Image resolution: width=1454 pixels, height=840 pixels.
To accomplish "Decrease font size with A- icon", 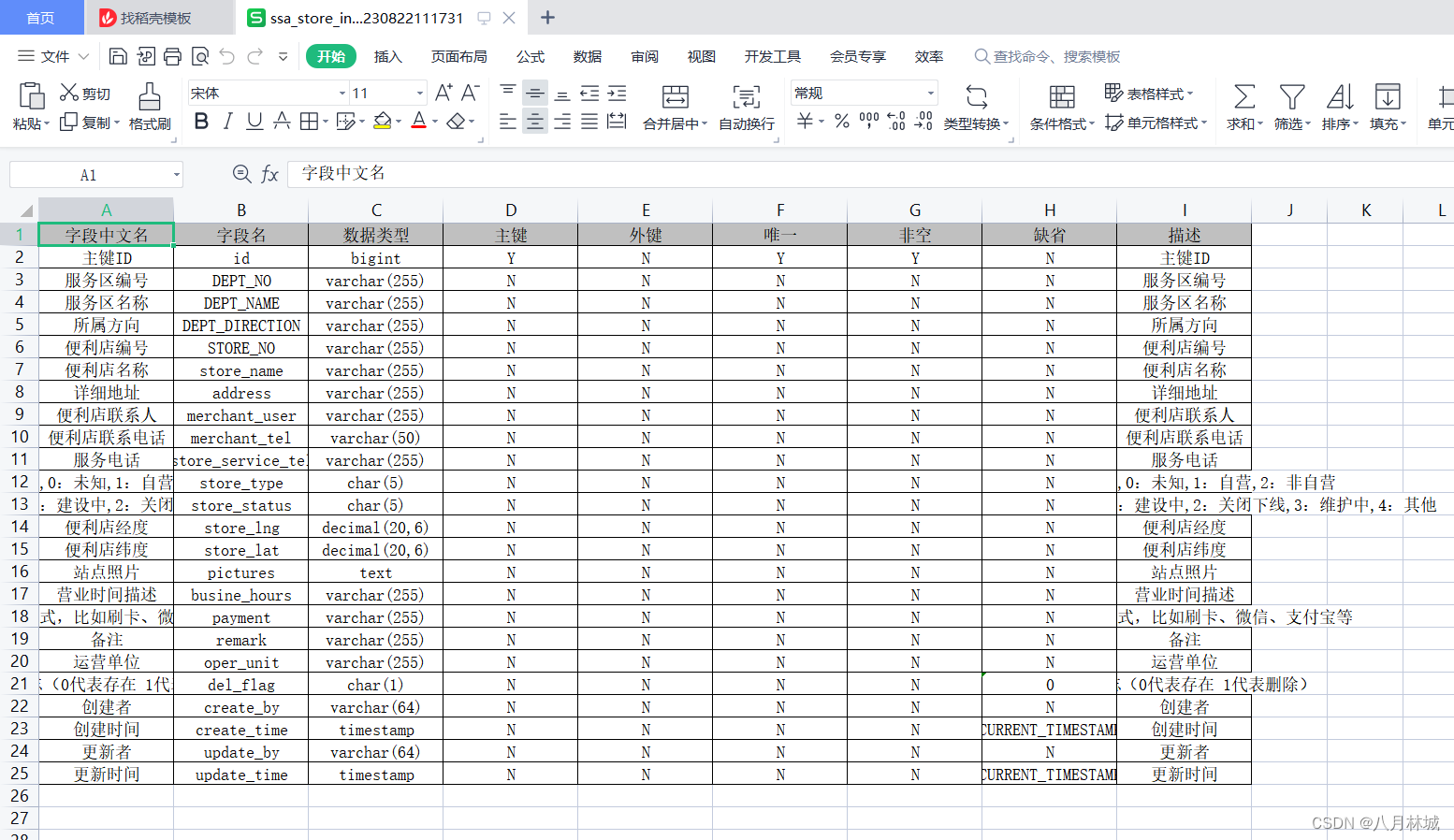I will tap(470, 93).
